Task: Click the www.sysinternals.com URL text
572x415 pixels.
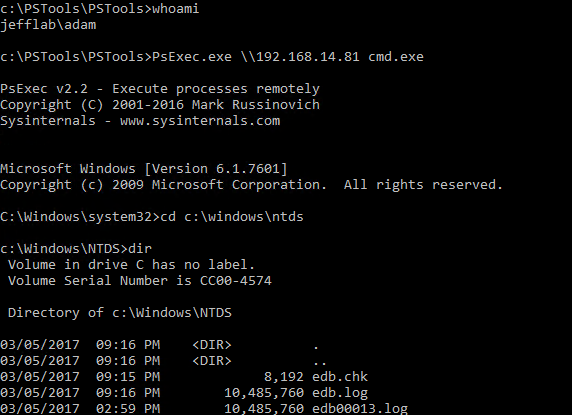Action: (x=200, y=121)
